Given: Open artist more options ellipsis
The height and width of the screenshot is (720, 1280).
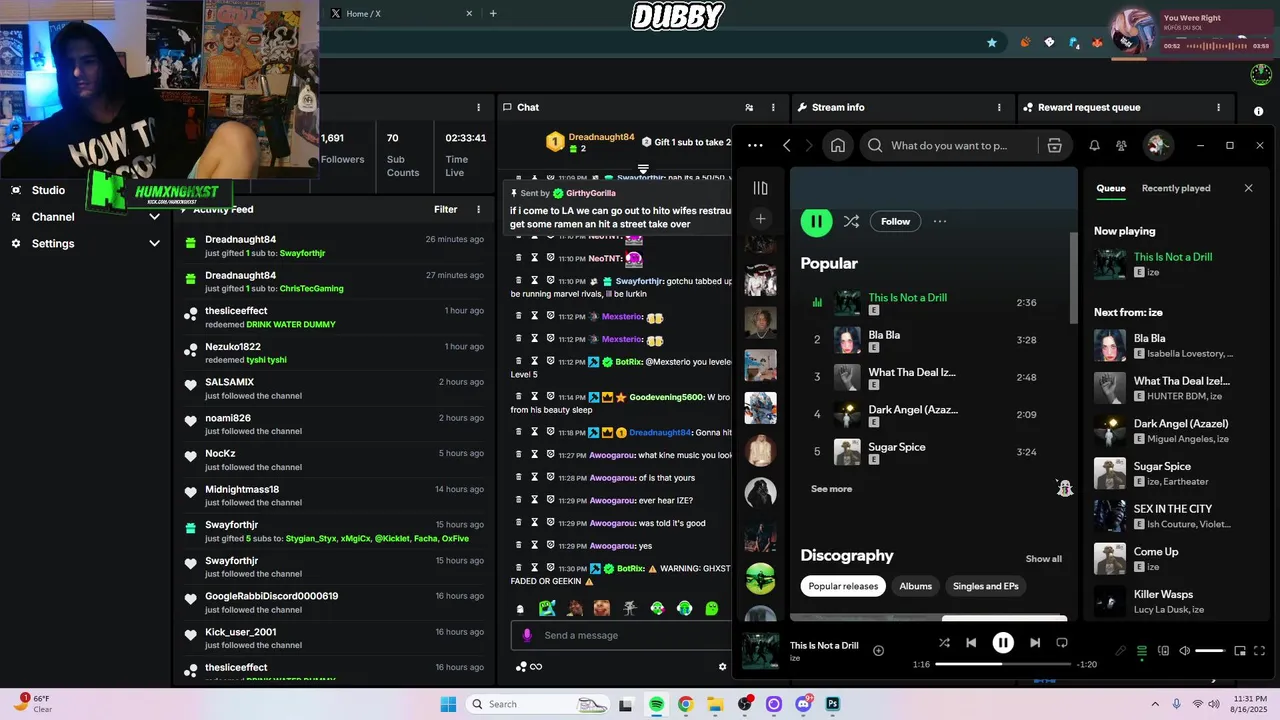Looking at the screenshot, I should 939,222.
